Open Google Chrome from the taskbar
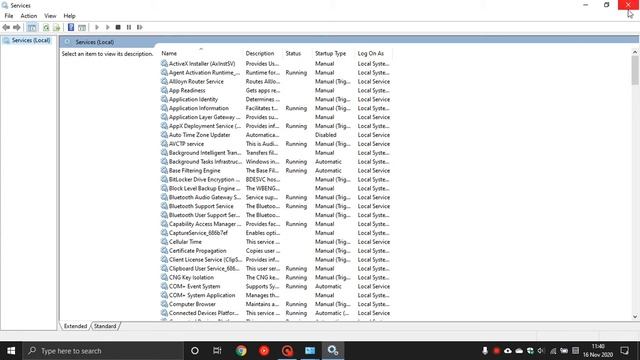Screen dimensions: 640x360 point(241,351)
